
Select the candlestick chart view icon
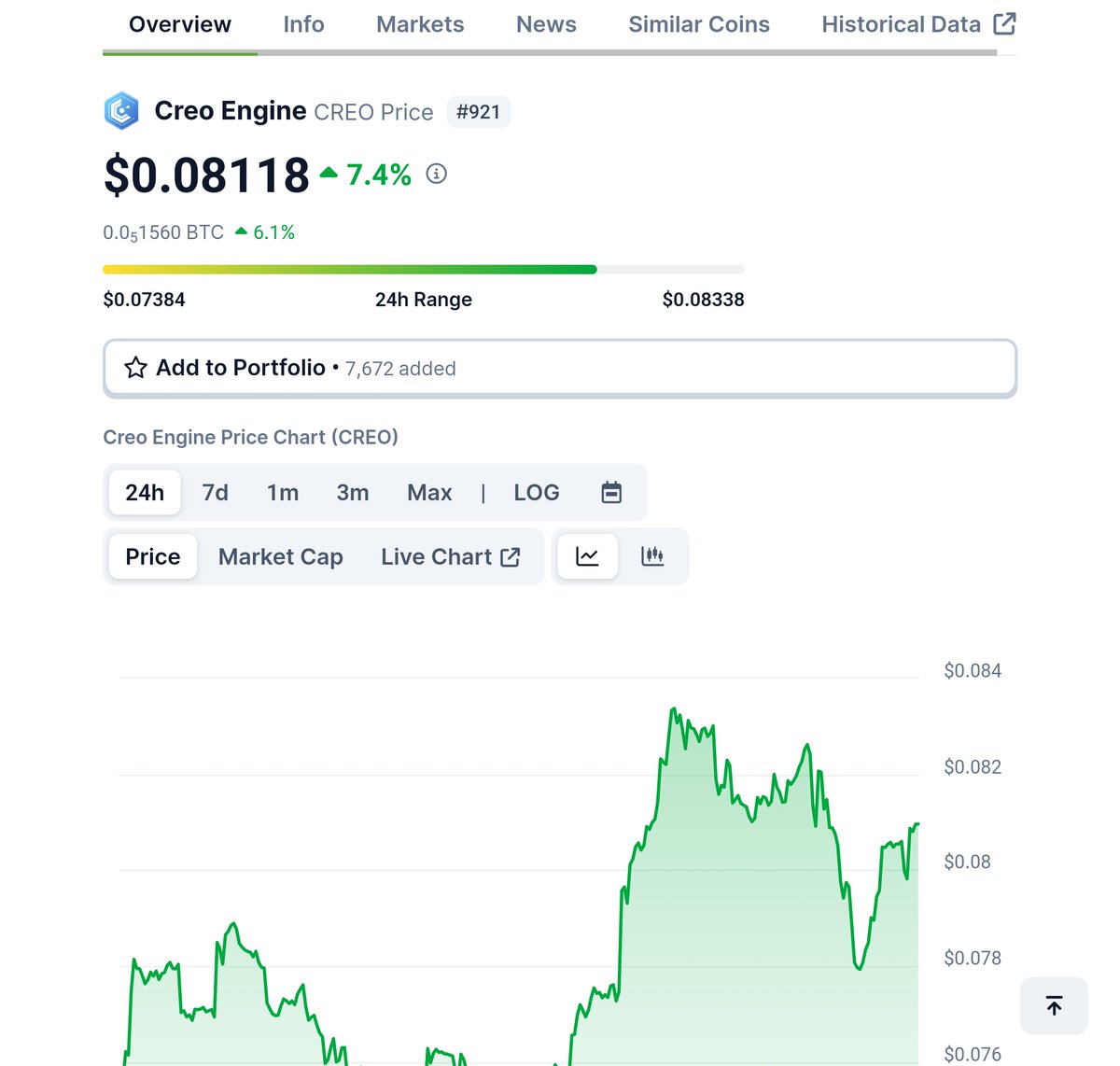652,557
